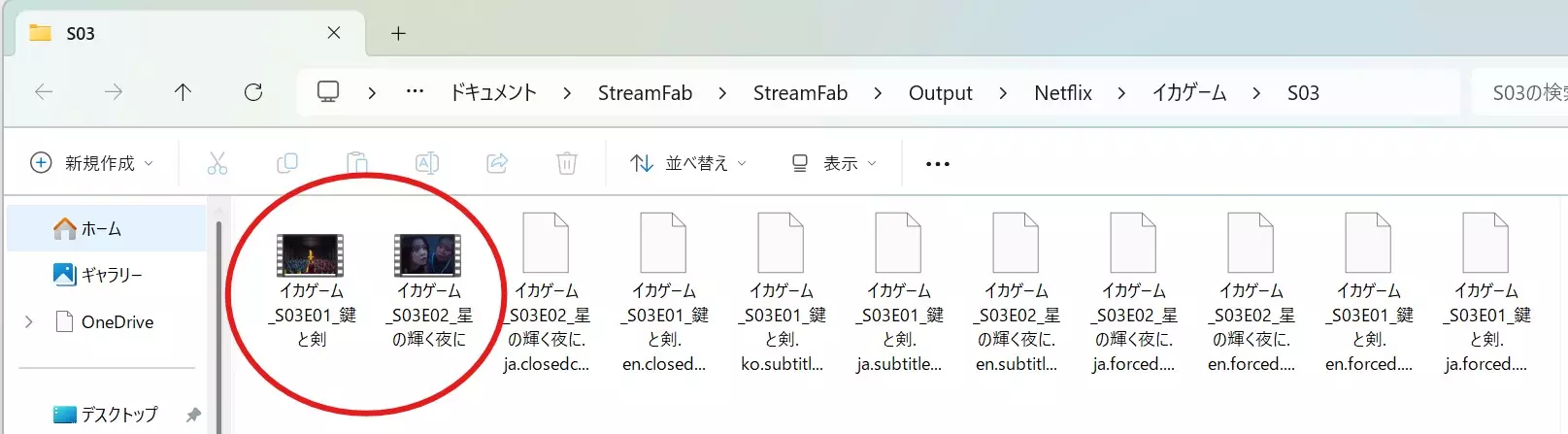Expand chevron after Netflix breadcrumb
1568x434 pixels.
point(1121,93)
